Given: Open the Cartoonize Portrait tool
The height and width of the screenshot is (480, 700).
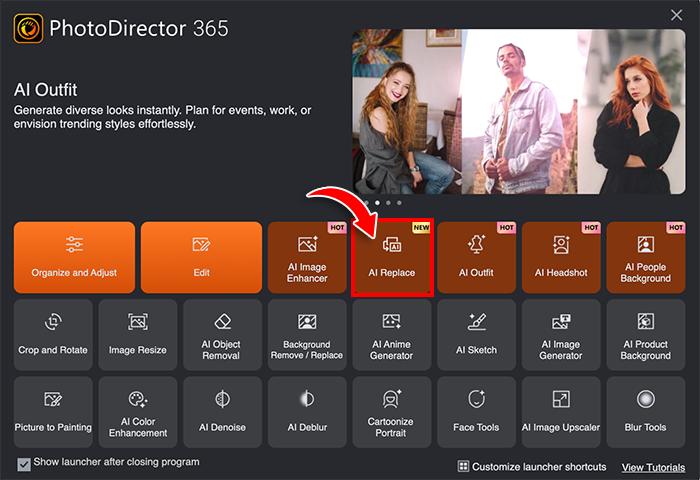Looking at the screenshot, I should (392, 412).
